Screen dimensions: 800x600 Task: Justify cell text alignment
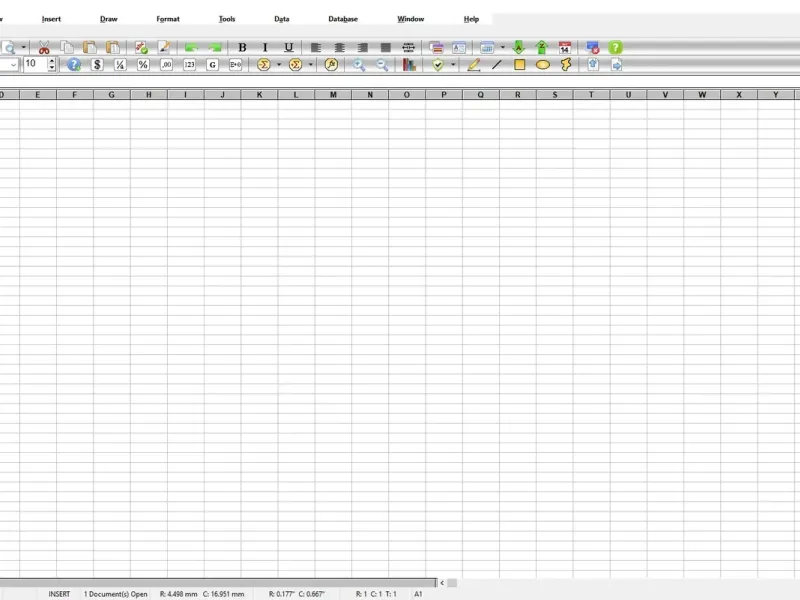(x=386, y=47)
